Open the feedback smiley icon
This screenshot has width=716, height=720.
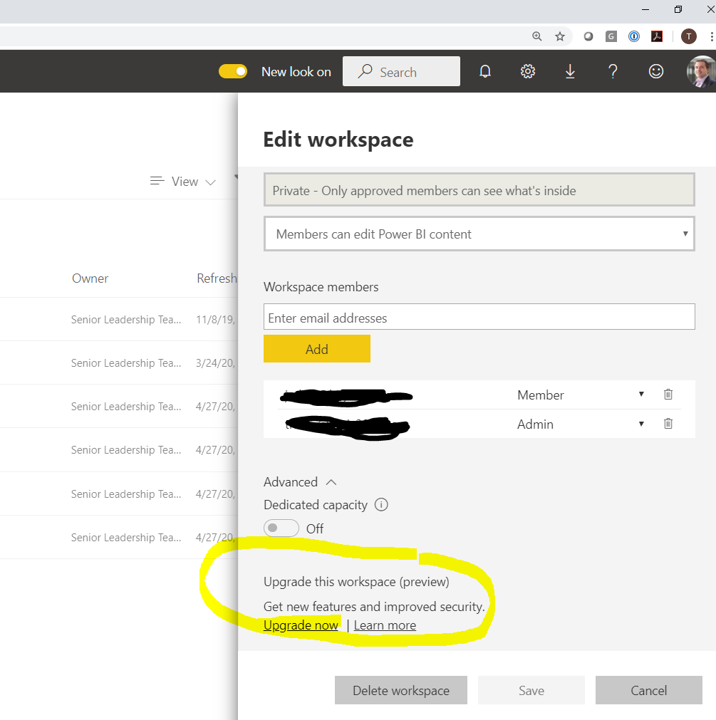(x=656, y=72)
